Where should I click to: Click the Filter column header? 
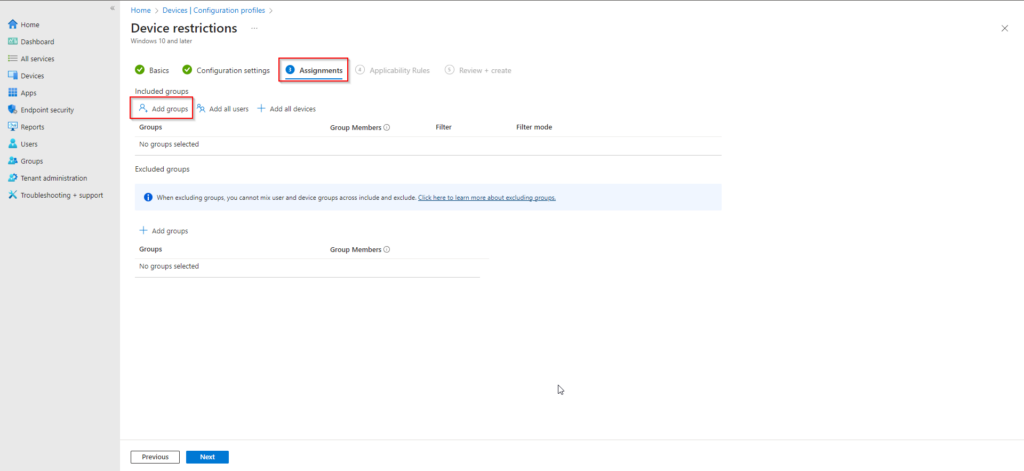pyautogui.click(x=443, y=127)
